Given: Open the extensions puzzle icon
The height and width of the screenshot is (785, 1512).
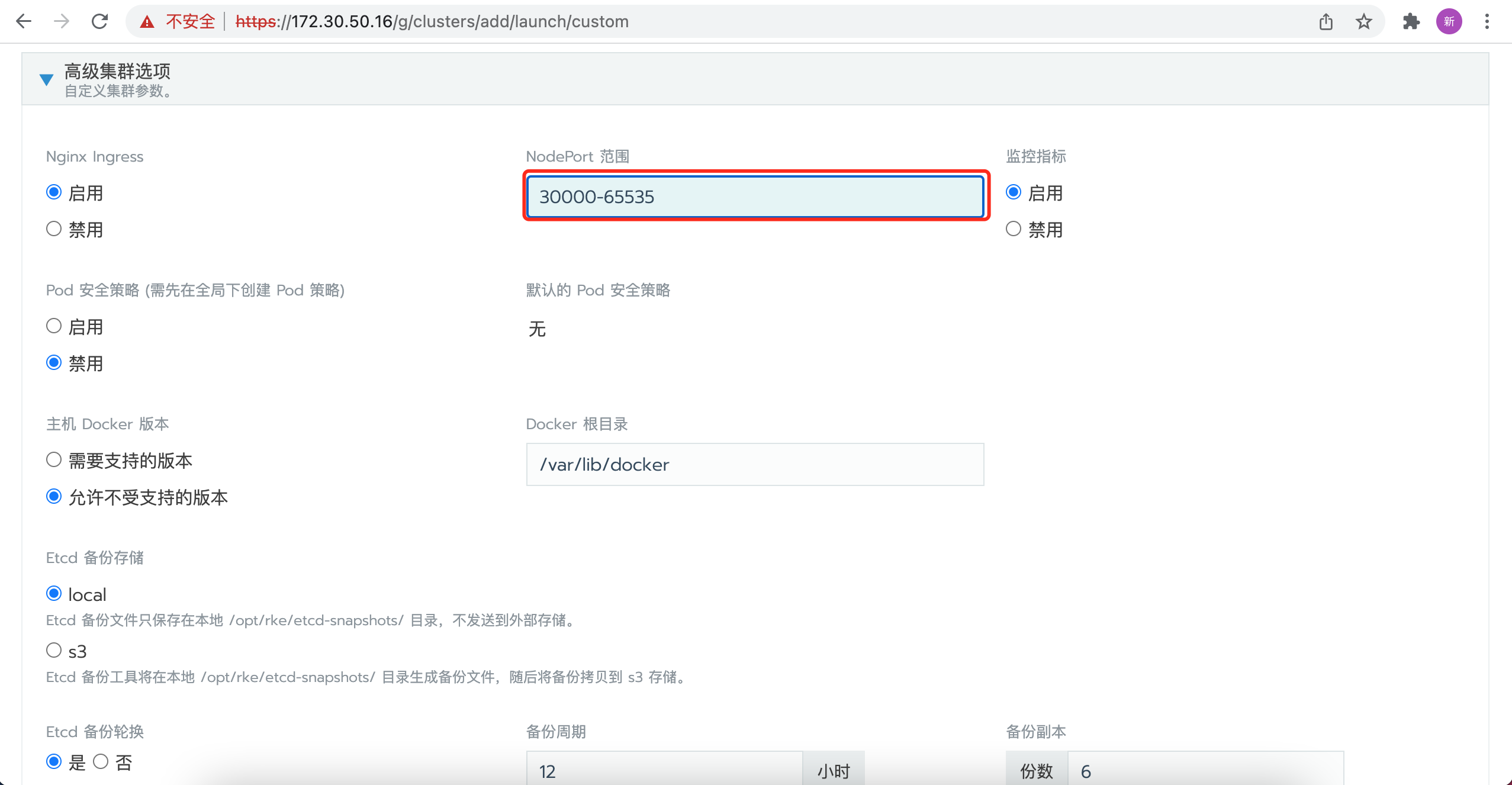Looking at the screenshot, I should tap(1411, 22).
